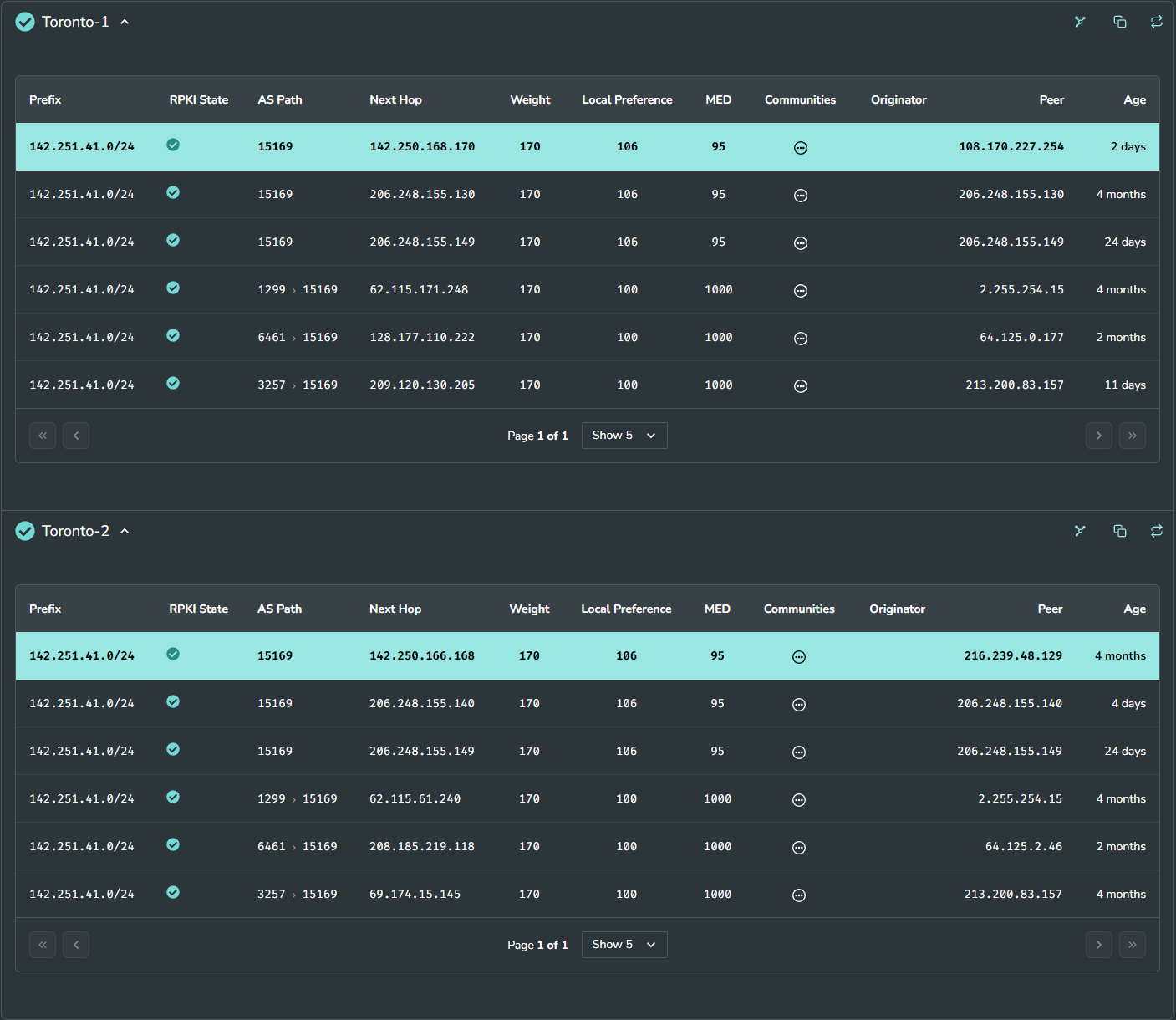Sort Toronto-2 table by Next Hop header
This screenshot has width=1176, height=1020.
pos(395,609)
